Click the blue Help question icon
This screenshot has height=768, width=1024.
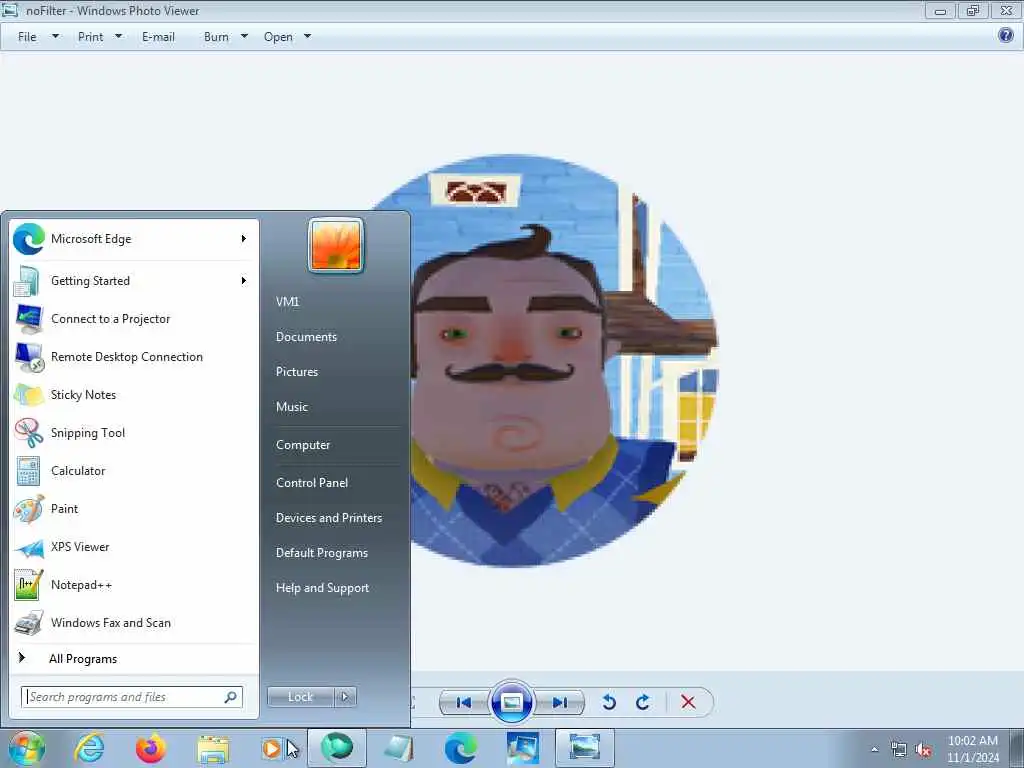pyautogui.click(x=1006, y=35)
